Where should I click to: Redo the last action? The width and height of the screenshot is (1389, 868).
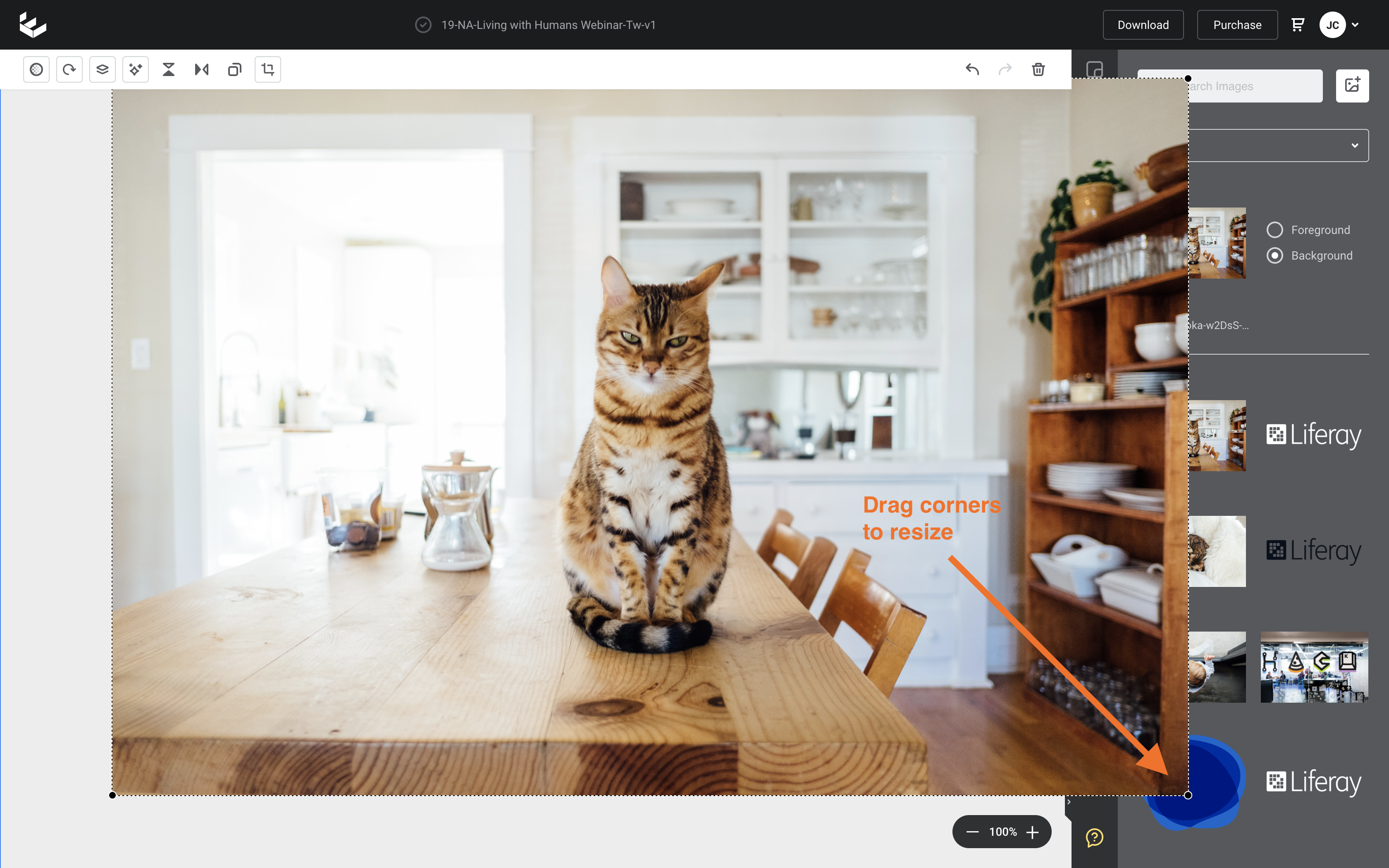click(1005, 69)
